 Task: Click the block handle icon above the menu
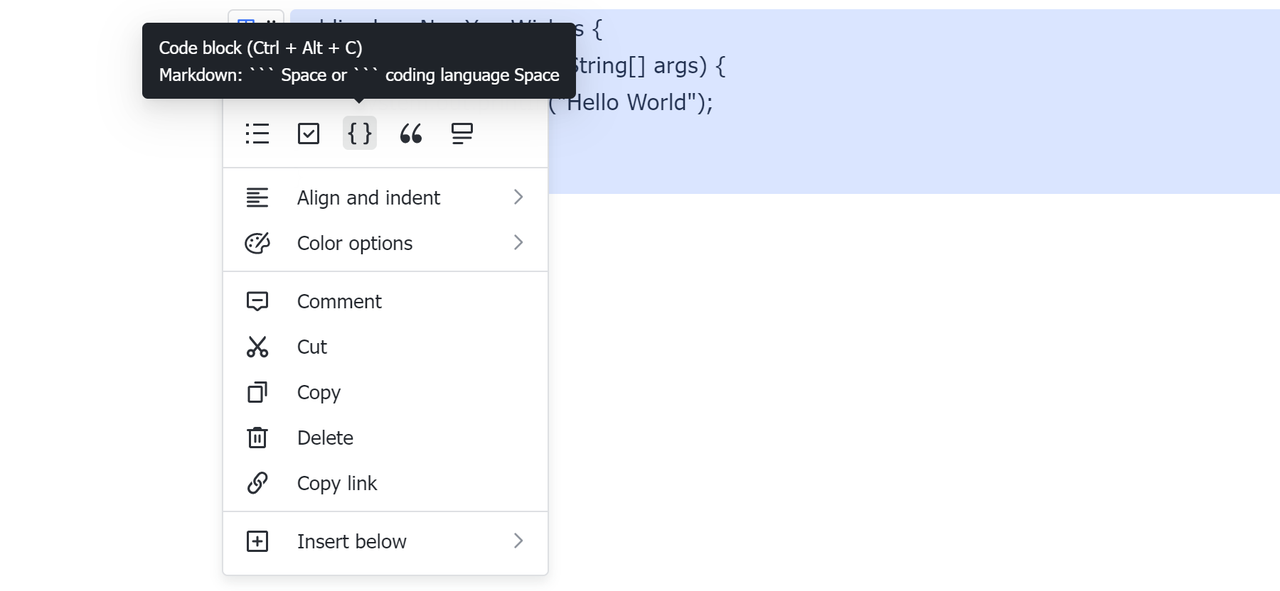(255, 18)
